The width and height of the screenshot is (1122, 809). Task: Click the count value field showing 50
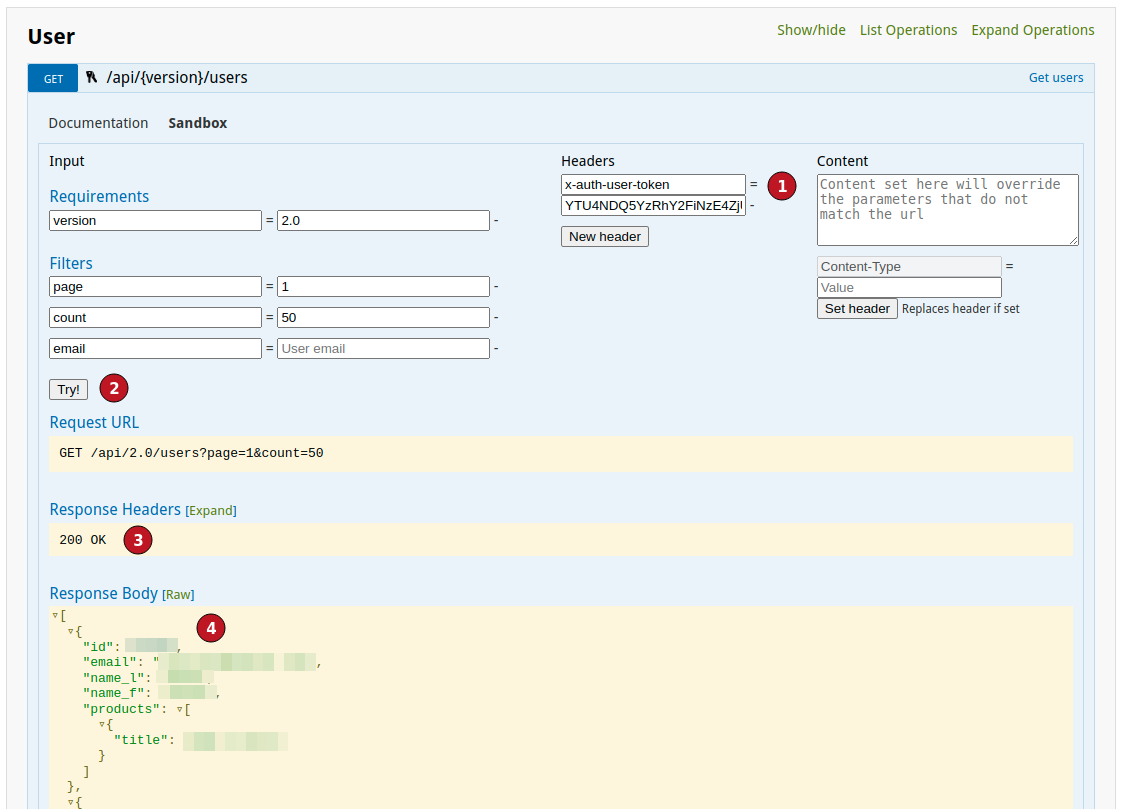tap(383, 318)
